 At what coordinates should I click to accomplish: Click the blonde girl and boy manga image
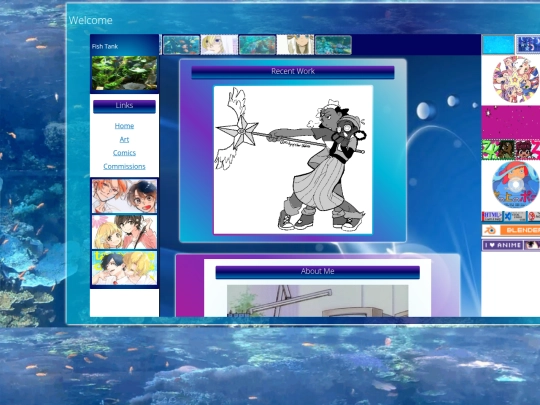(x=124, y=232)
